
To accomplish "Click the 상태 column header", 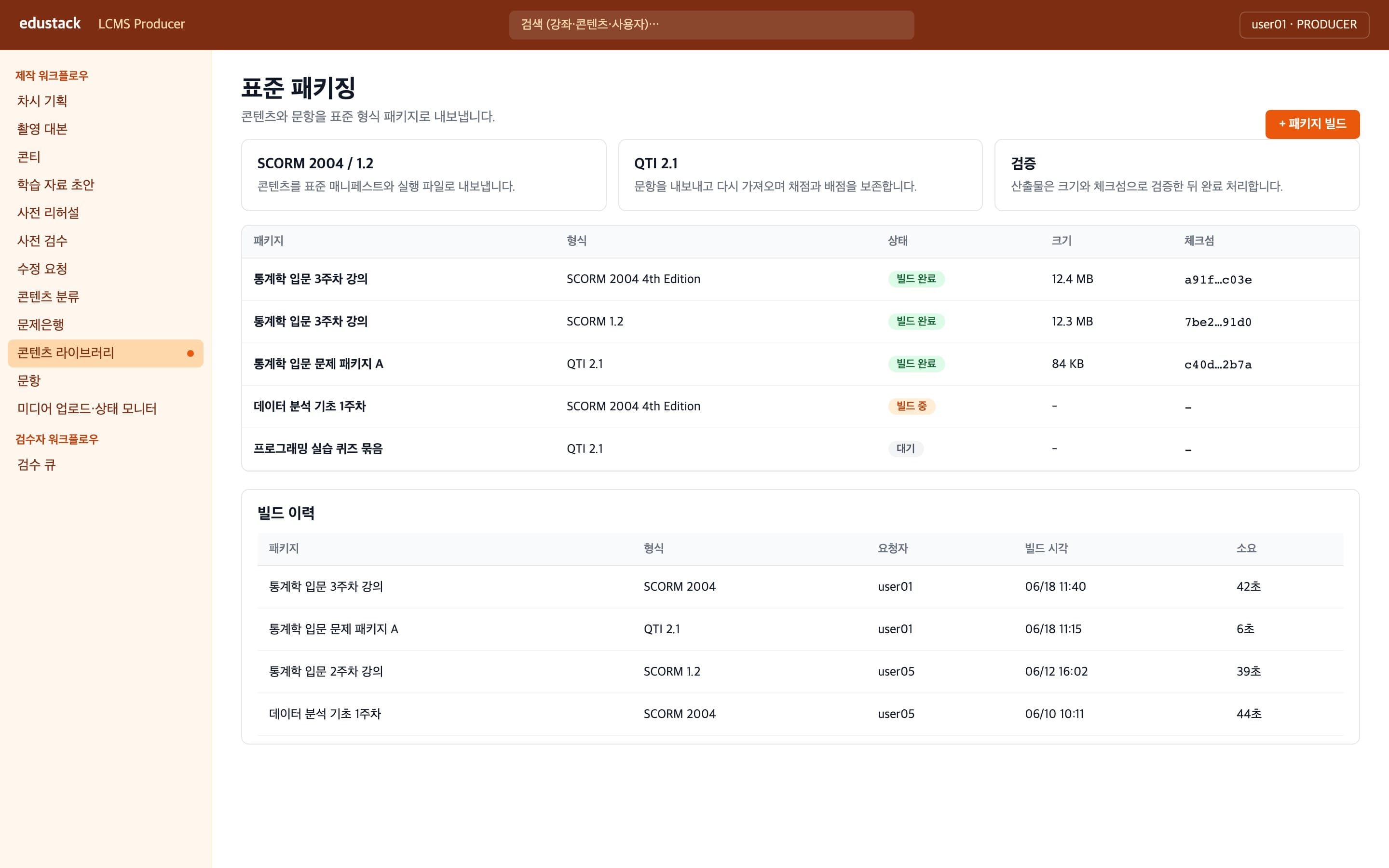I will (x=898, y=241).
